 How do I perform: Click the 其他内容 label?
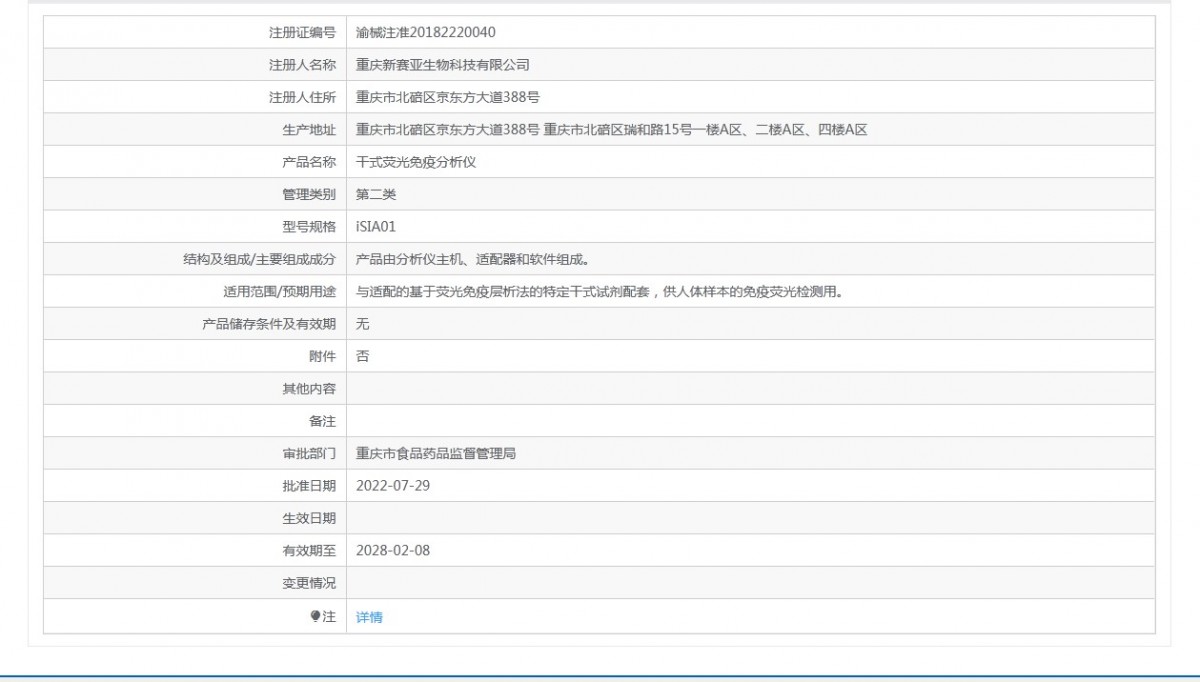[310, 389]
